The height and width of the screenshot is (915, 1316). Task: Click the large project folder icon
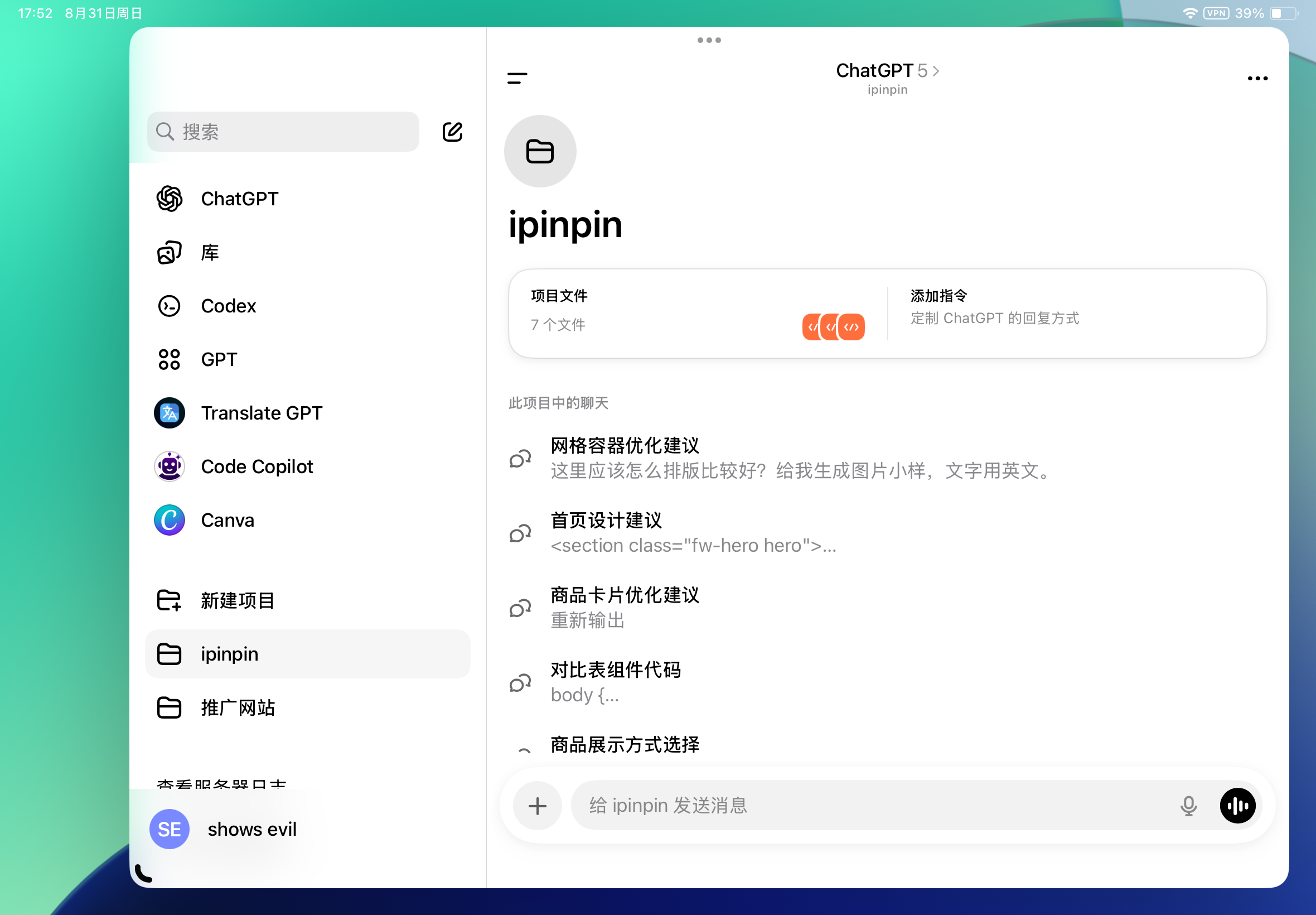[x=540, y=151]
